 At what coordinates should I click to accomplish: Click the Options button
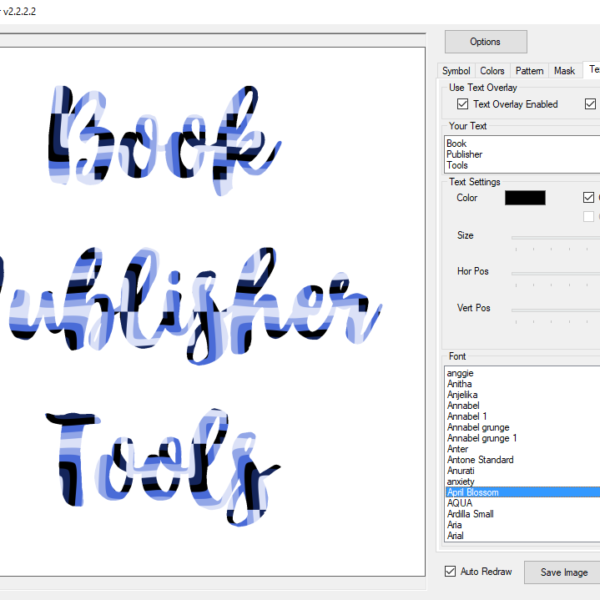(x=486, y=42)
